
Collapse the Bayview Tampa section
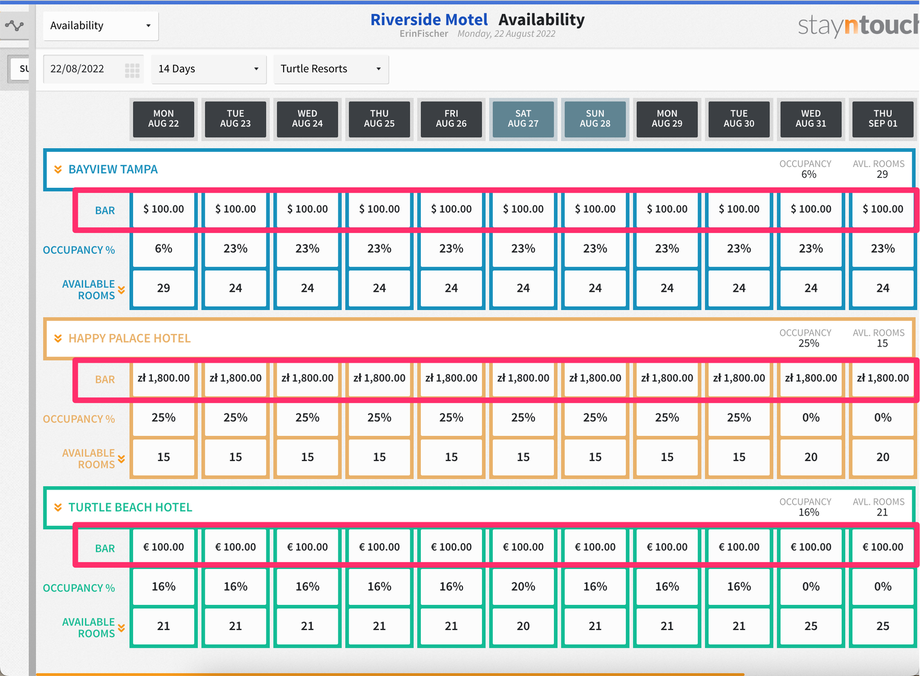coord(58,170)
